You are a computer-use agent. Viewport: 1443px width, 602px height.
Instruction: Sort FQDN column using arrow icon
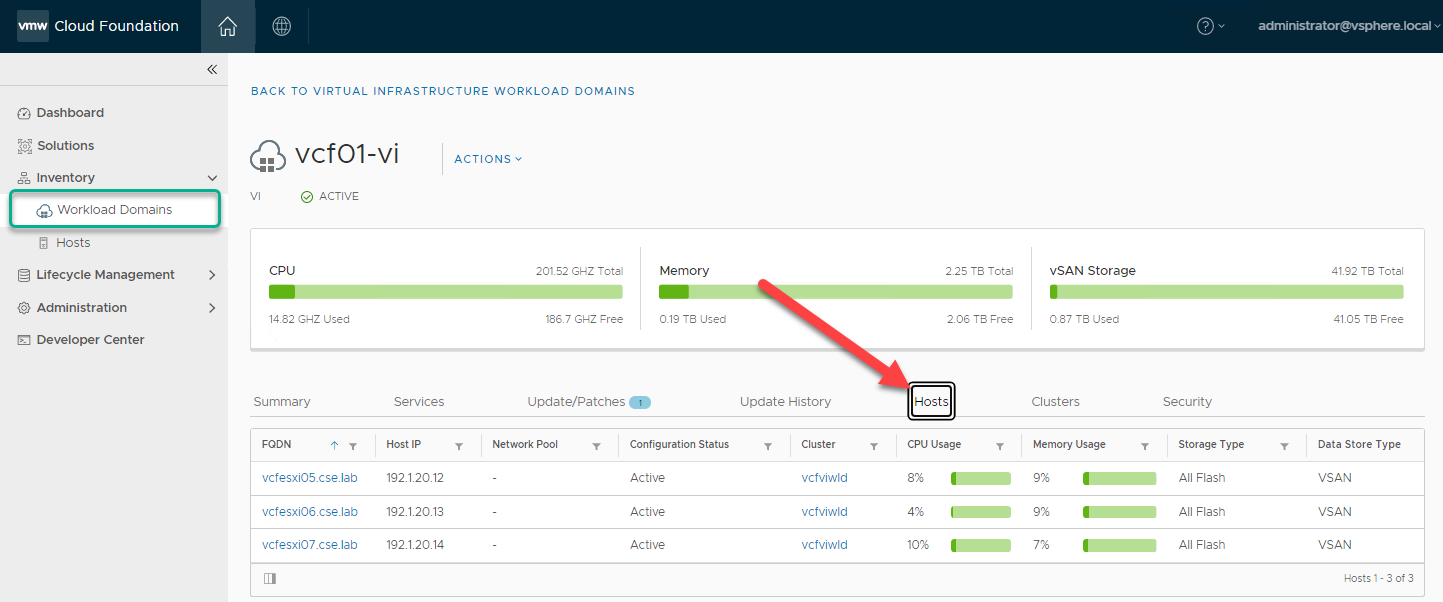point(334,446)
